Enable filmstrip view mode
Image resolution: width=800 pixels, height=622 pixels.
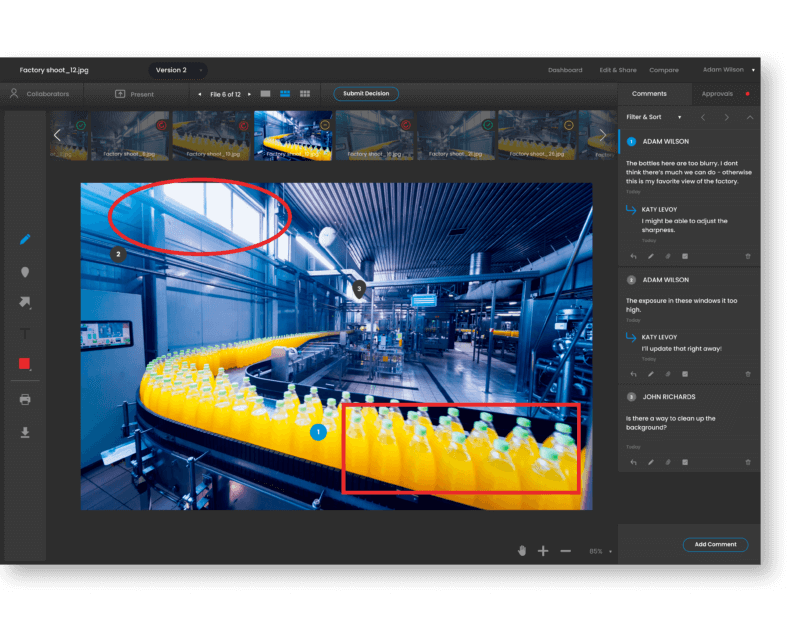284,93
